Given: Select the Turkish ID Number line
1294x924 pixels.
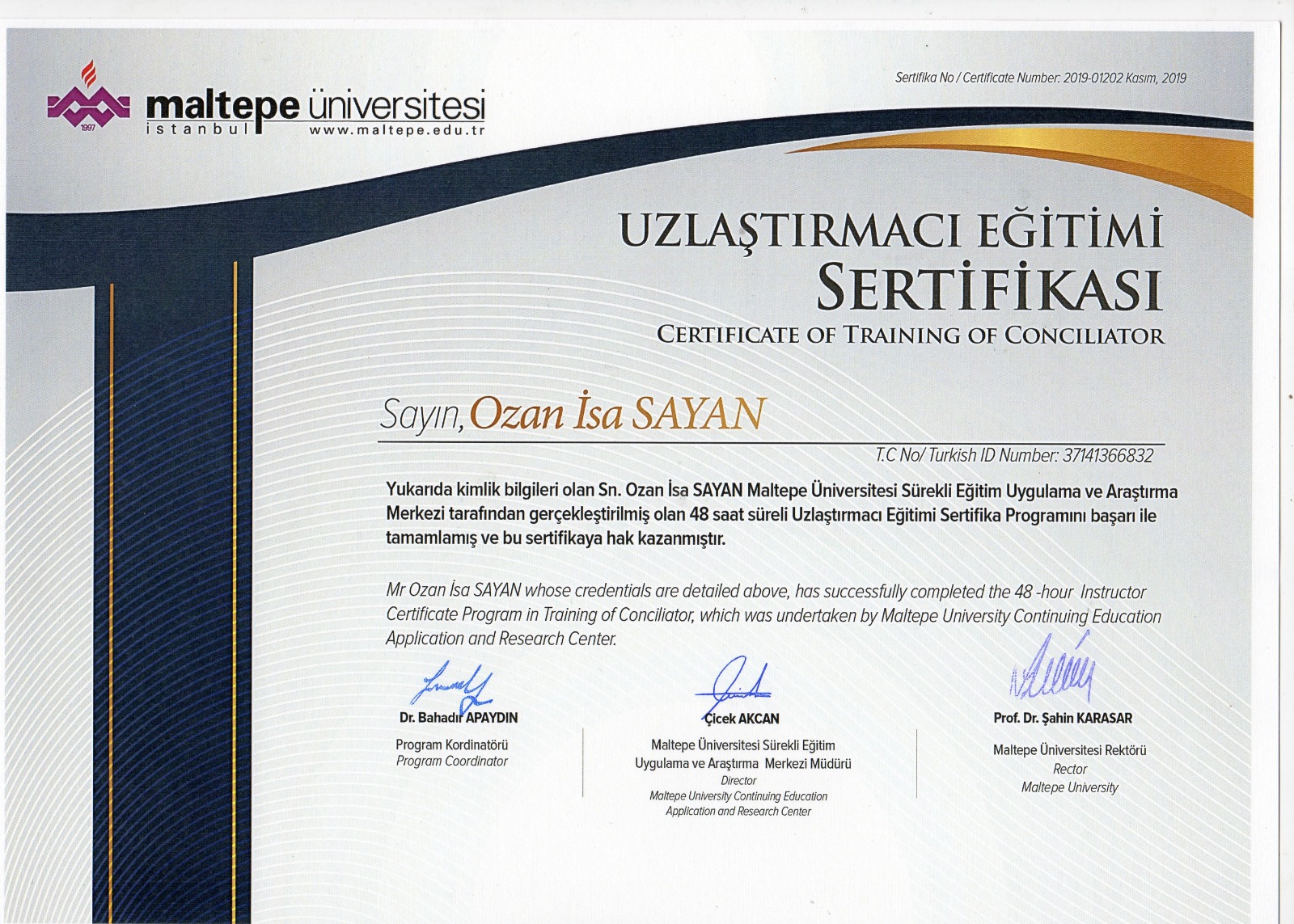Looking at the screenshot, I should 1014,456.
